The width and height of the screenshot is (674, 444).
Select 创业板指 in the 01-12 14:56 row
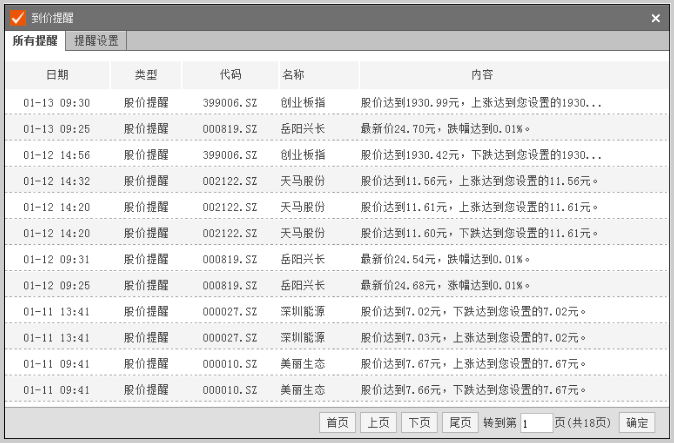[303, 155]
